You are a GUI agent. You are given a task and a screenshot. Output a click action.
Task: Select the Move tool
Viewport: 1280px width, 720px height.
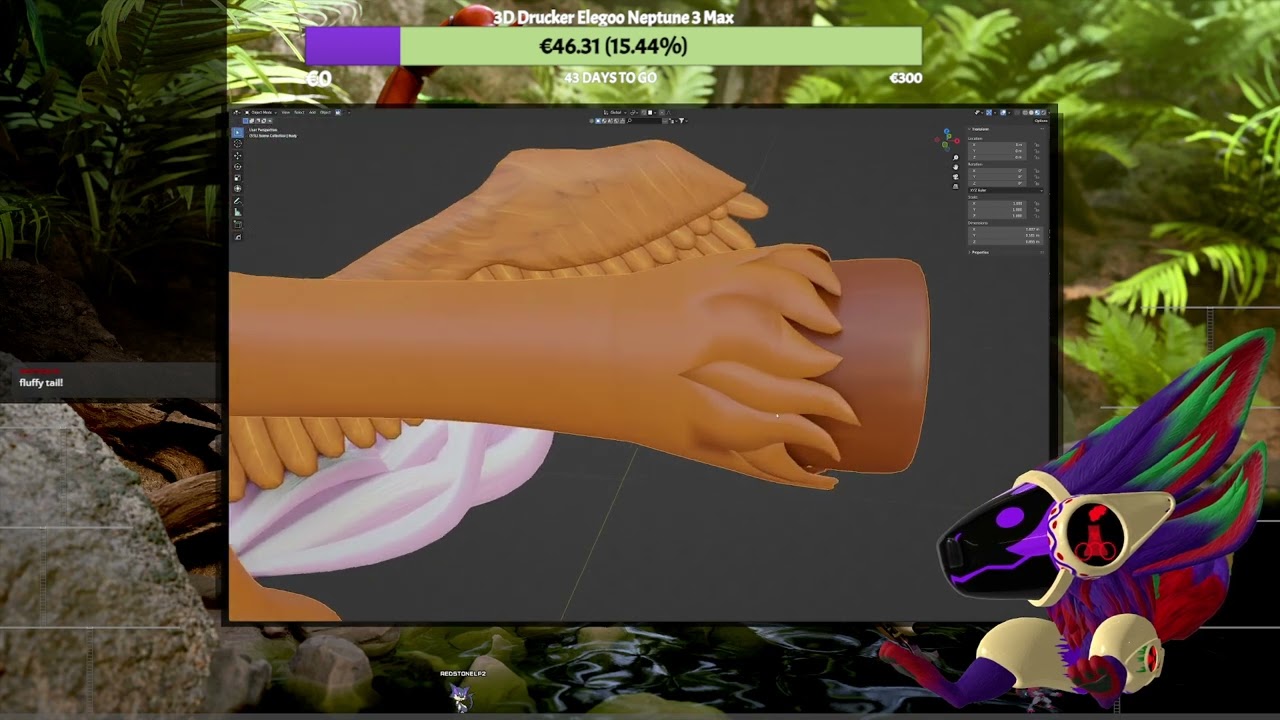tap(237, 156)
